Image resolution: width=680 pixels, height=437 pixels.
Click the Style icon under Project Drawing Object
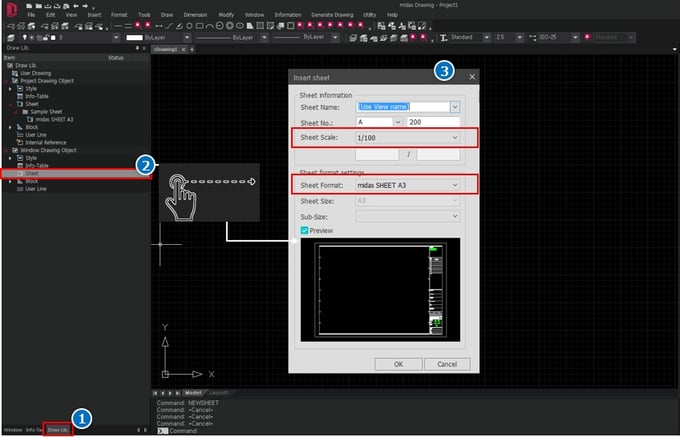(19, 88)
